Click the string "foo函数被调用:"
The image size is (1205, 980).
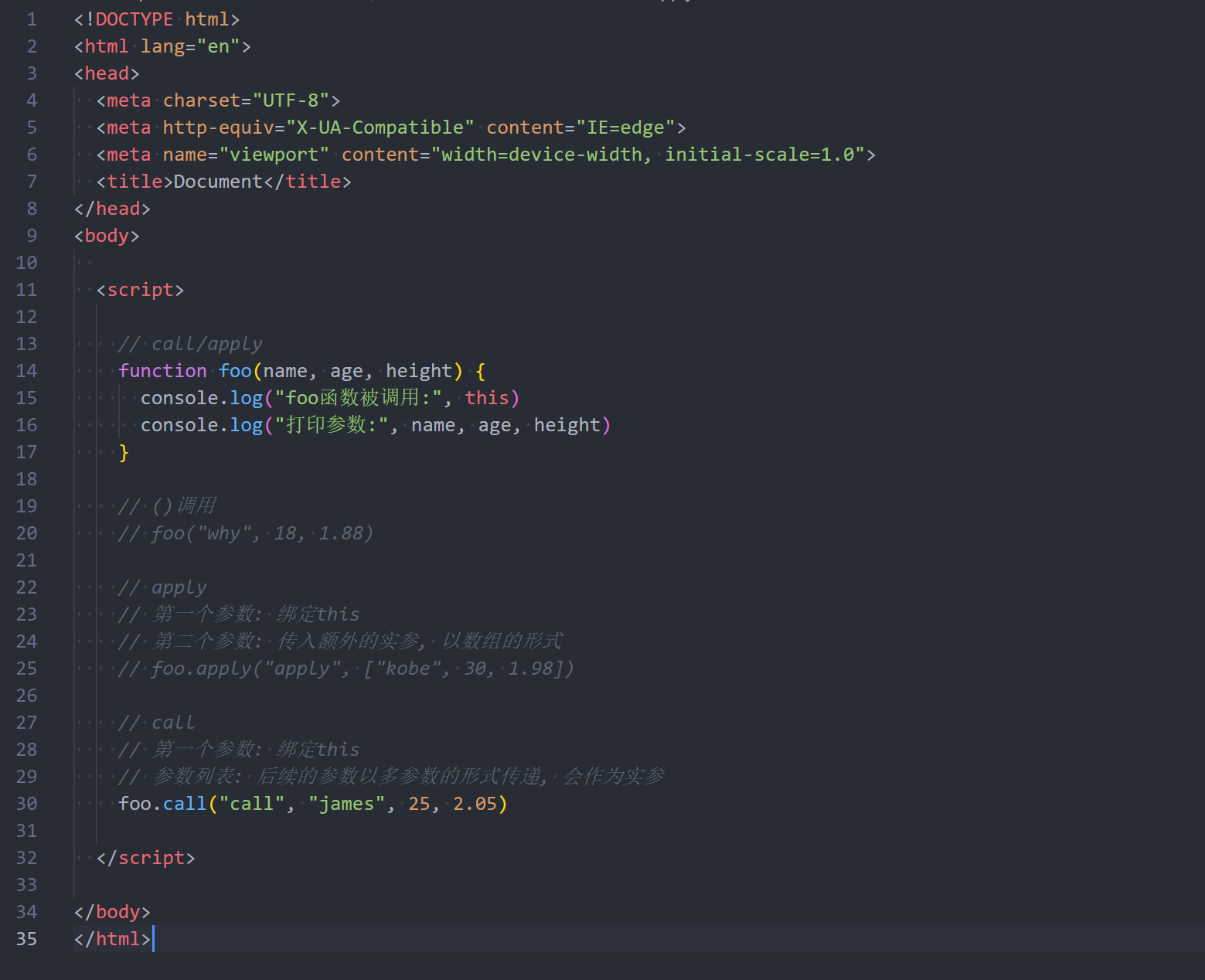click(358, 398)
